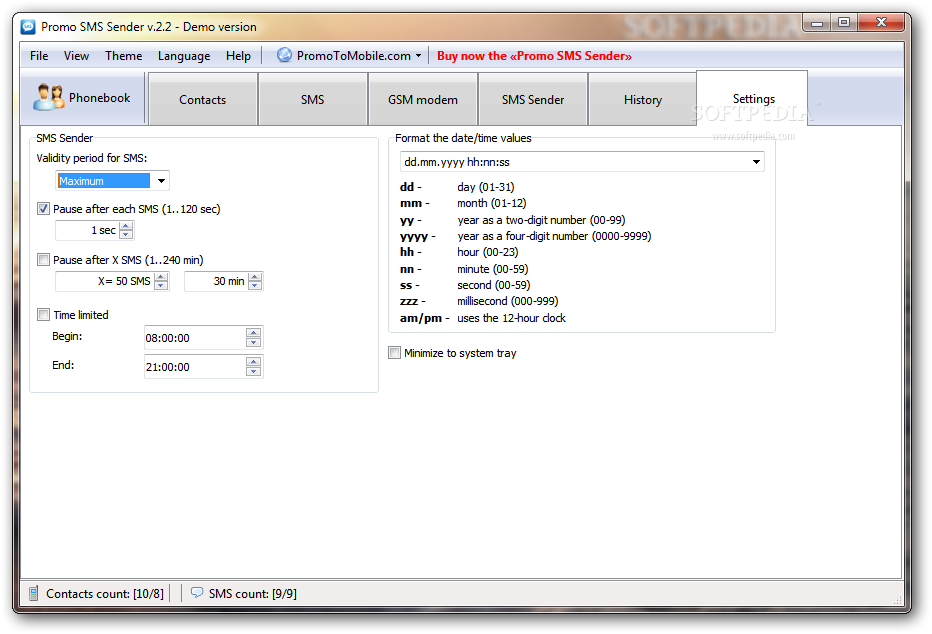Click the phone icon beside Contacts count
This screenshot has width=932, height=634.
coord(34,593)
